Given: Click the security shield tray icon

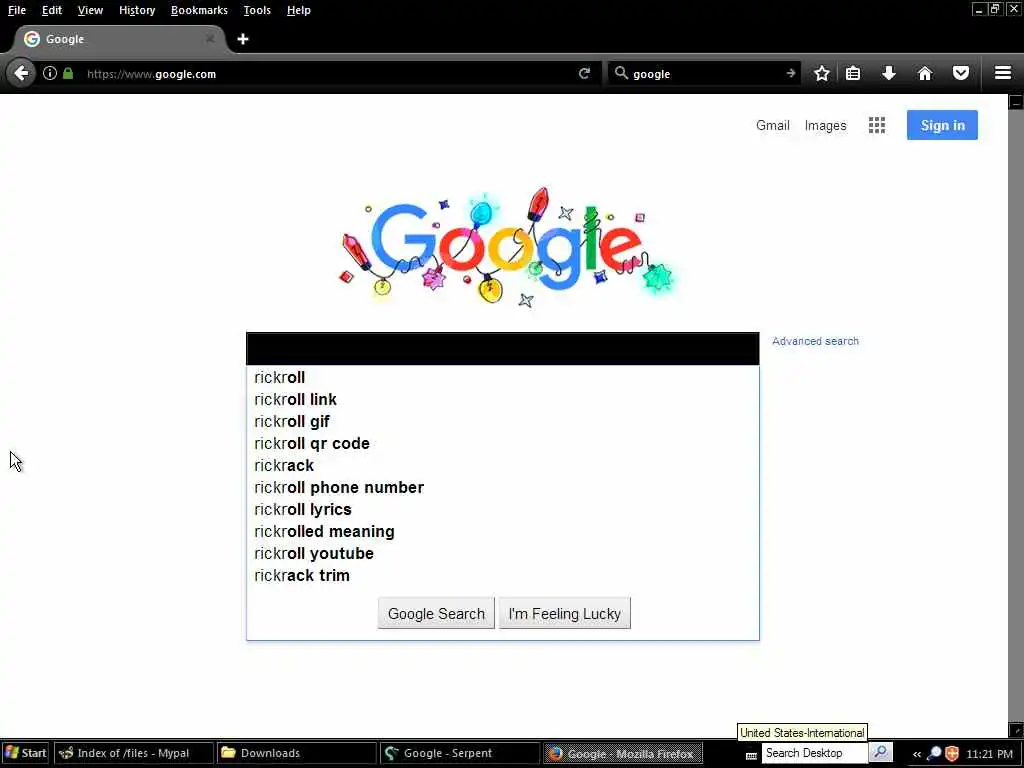Looking at the screenshot, I should 952,754.
